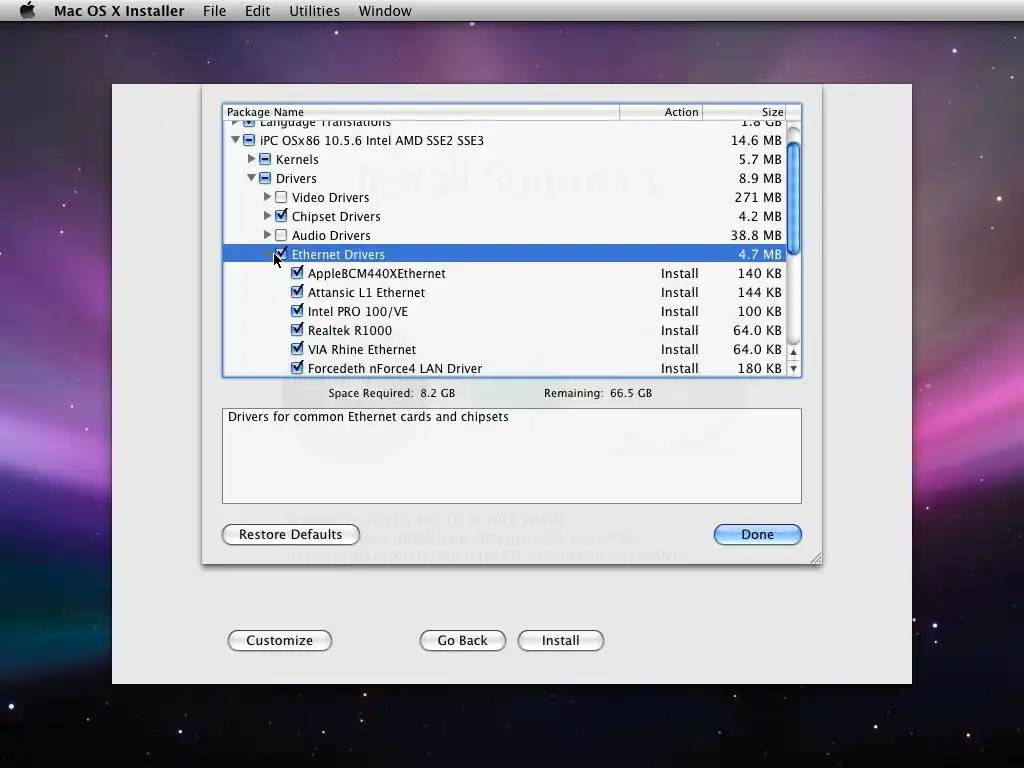Expand the Video Drivers group
This screenshot has height=768, width=1024.
pyautogui.click(x=267, y=197)
